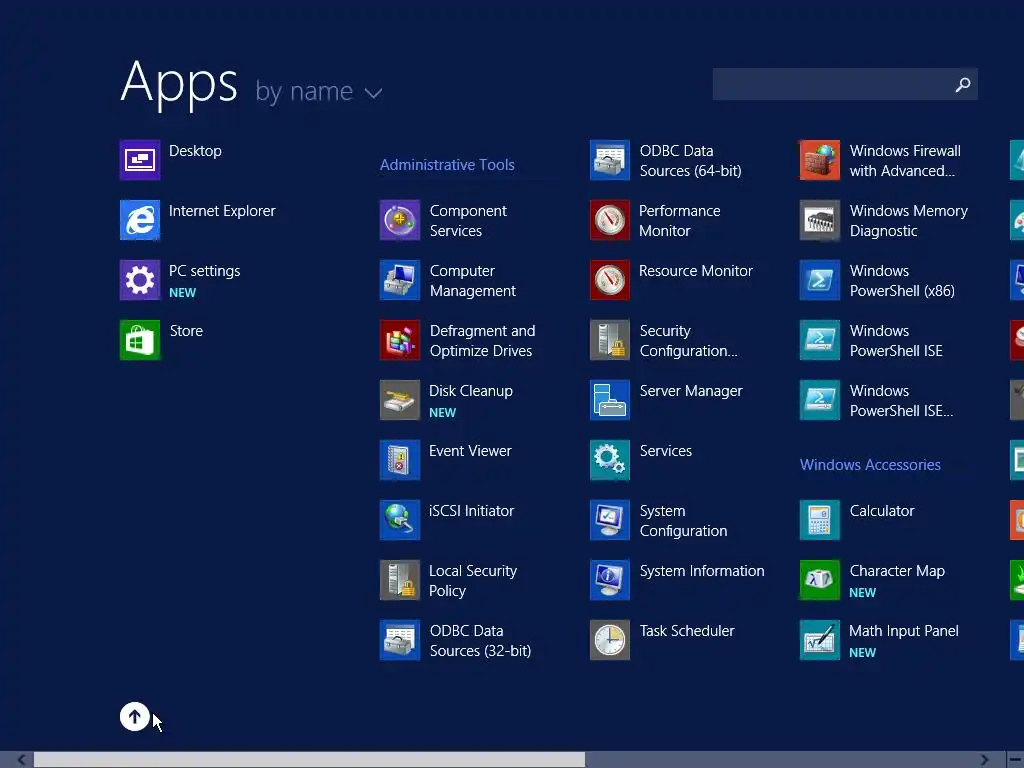
Task: Click the up arrow to return to Start
Action: pos(135,716)
